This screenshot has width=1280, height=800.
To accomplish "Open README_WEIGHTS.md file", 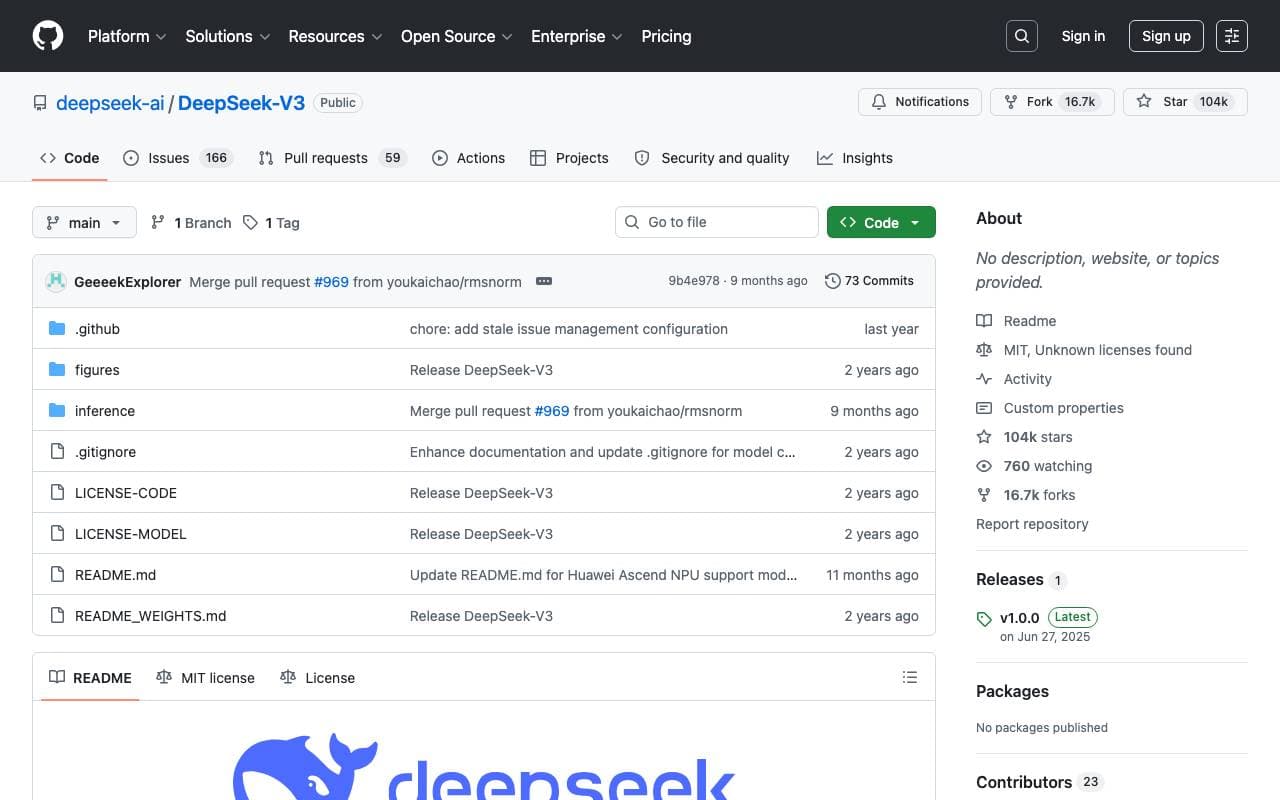I will pyautogui.click(x=151, y=616).
